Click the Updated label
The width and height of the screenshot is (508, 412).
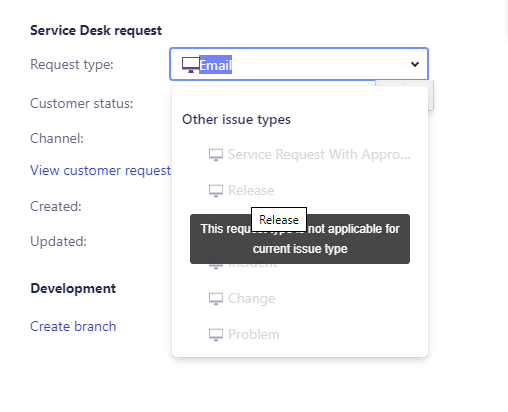(x=58, y=241)
